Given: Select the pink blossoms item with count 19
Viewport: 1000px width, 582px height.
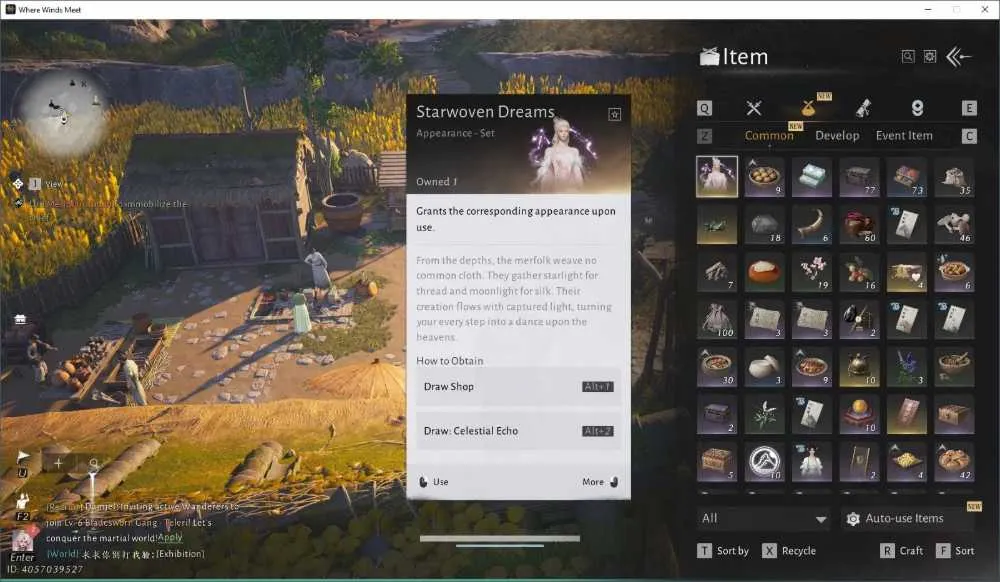Looking at the screenshot, I should coord(811,272).
